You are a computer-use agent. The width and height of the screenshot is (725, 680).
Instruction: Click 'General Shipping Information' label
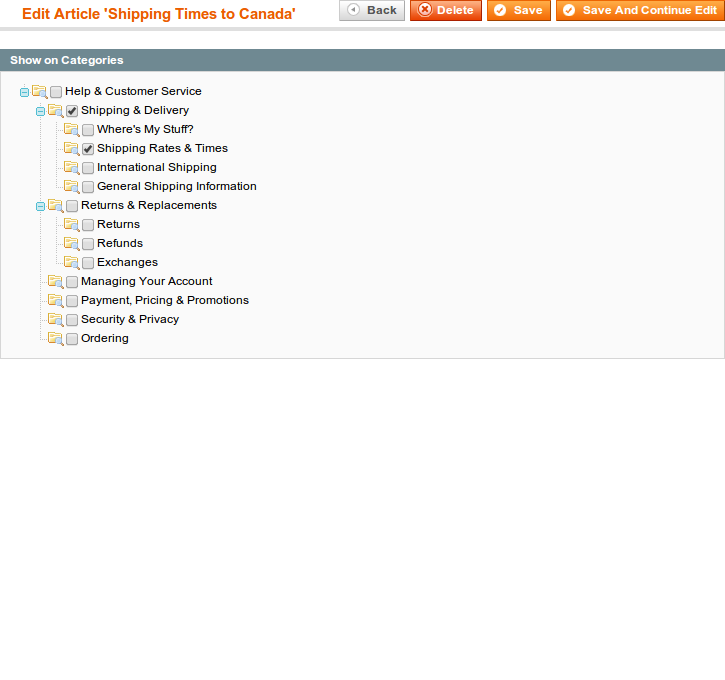coord(177,186)
